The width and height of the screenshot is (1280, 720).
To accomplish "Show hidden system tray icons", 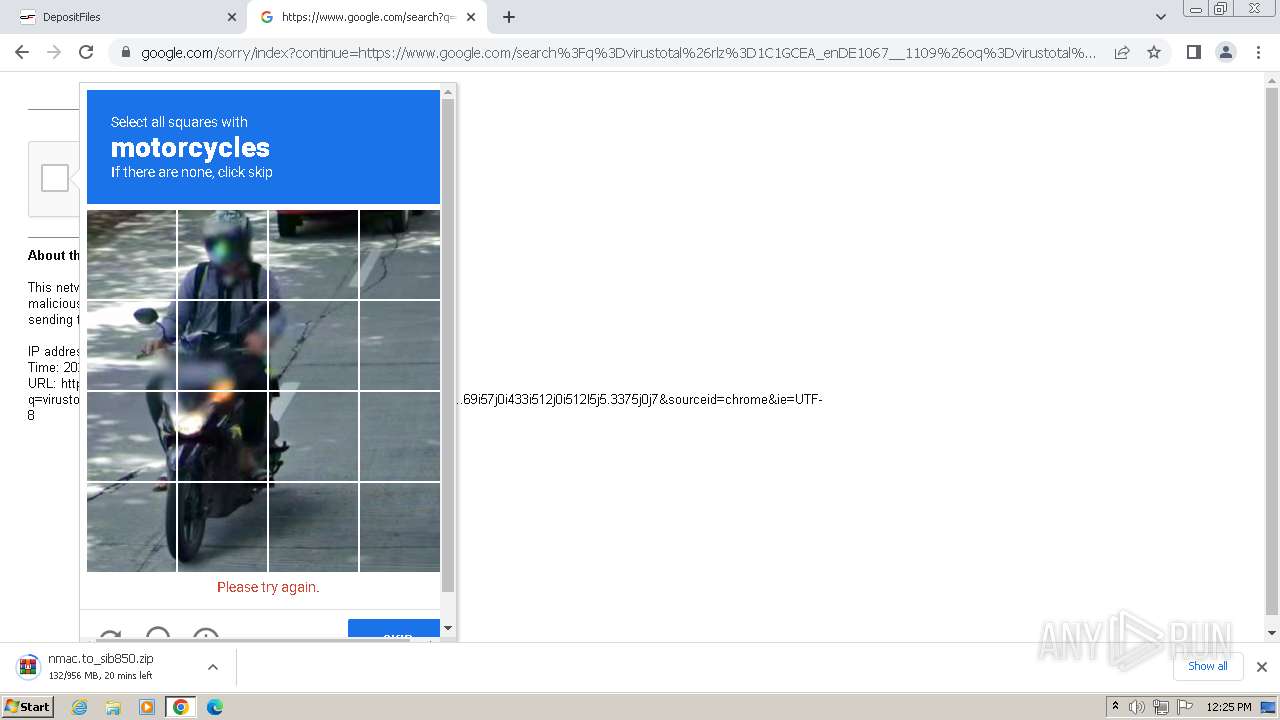I will point(1115,707).
